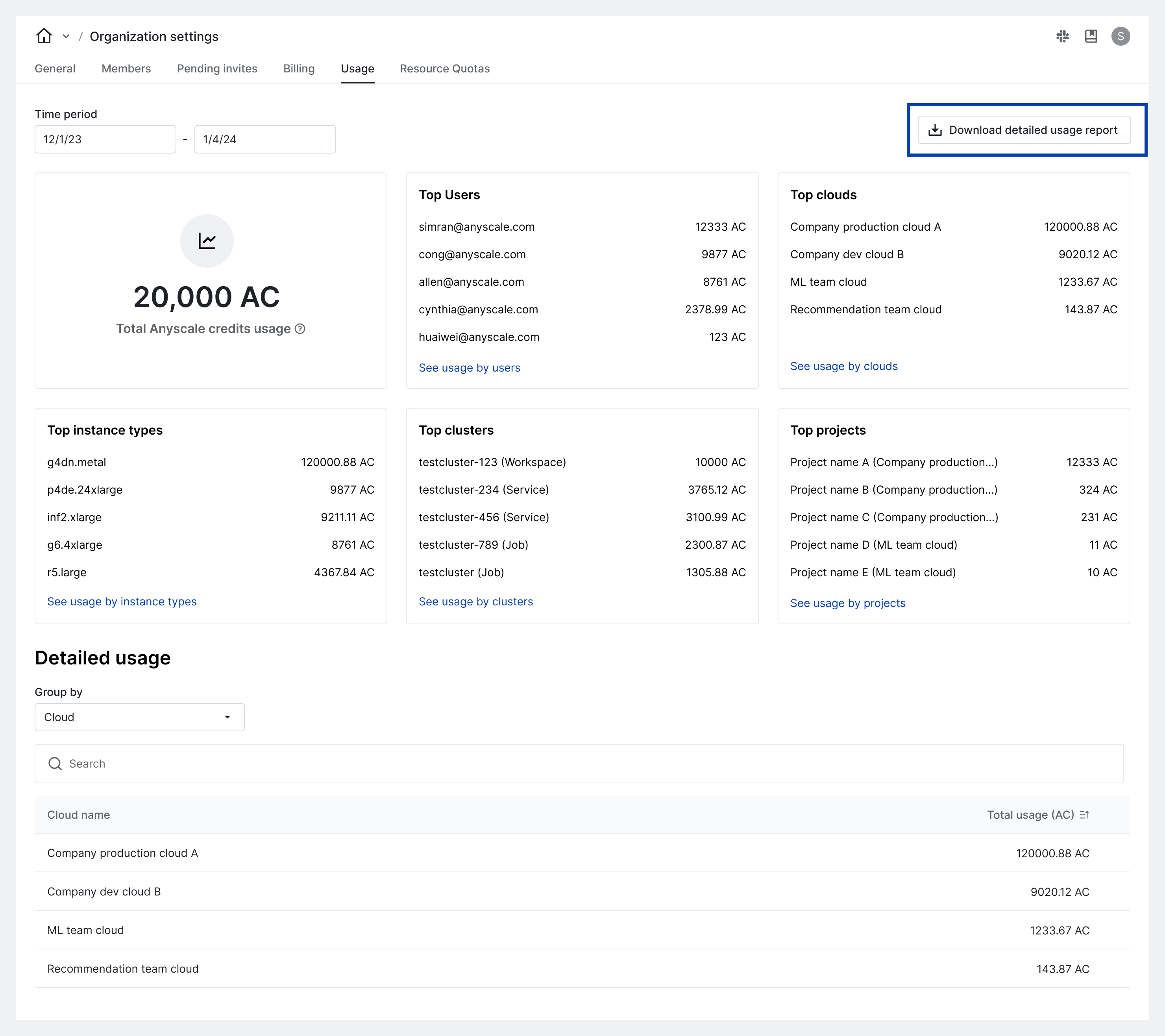The width and height of the screenshot is (1165, 1036).
Task: Open the Cloud group-by dropdown
Action: click(139, 717)
